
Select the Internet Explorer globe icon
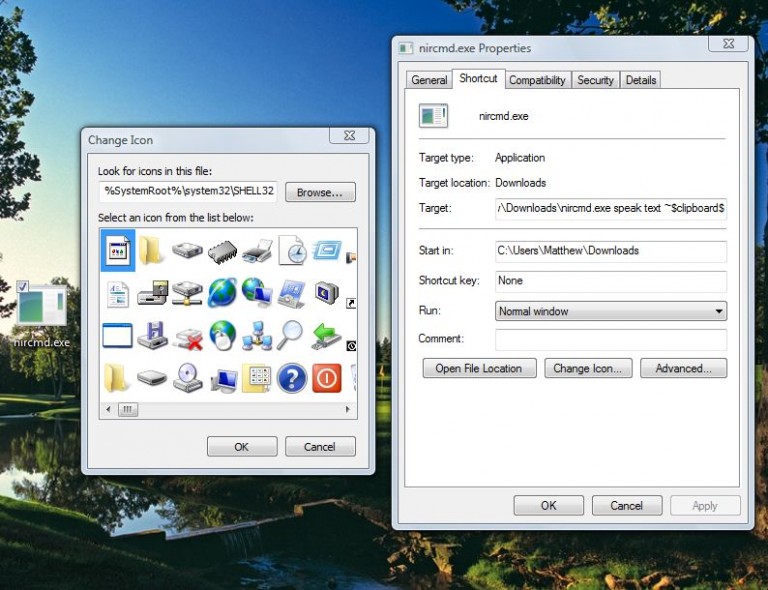(222, 293)
